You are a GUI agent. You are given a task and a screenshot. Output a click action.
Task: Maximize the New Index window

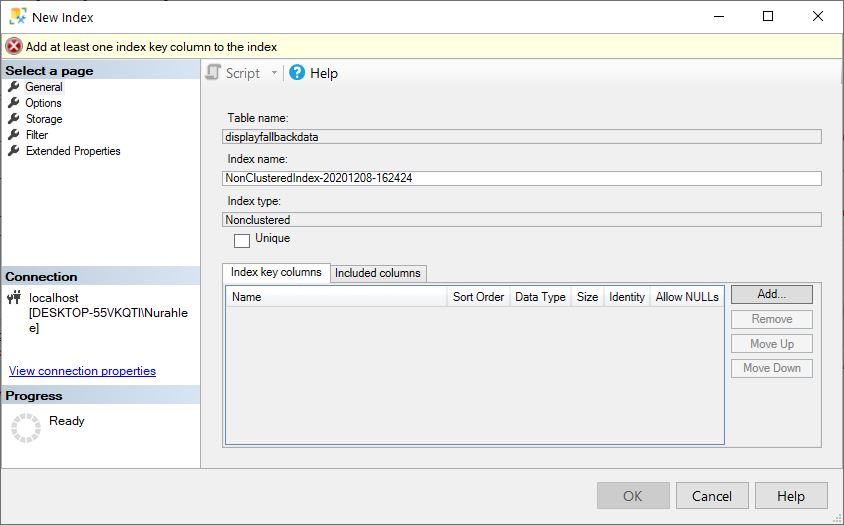[x=768, y=17]
